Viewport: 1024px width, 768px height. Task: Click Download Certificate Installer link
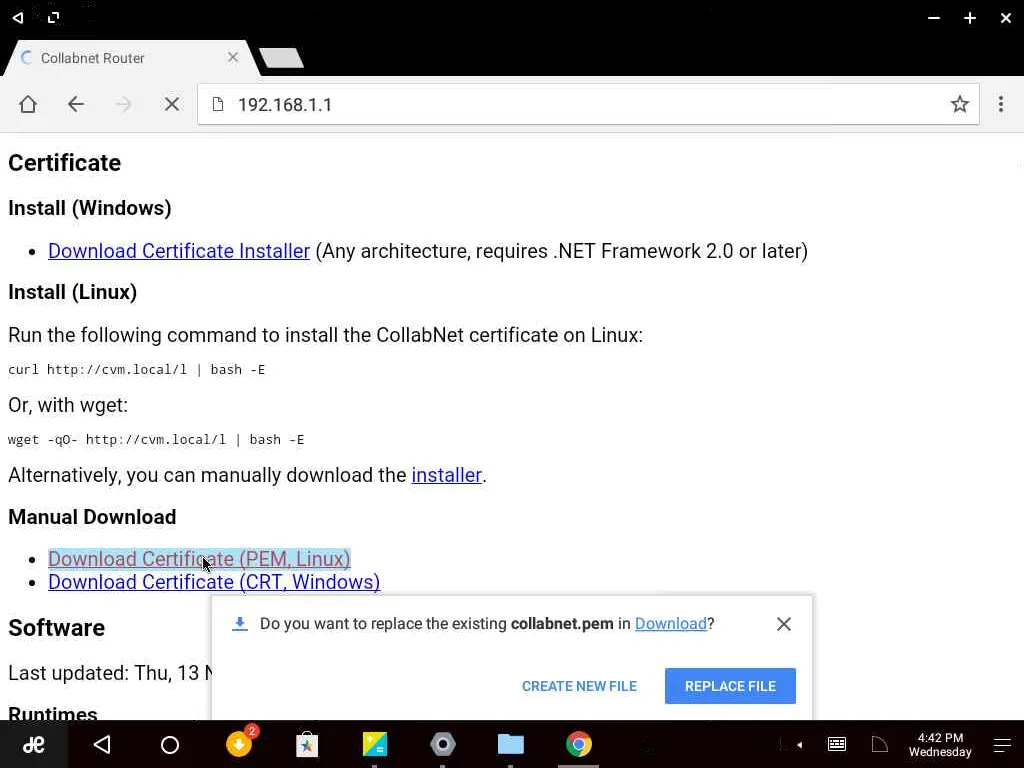coord(179,251)
